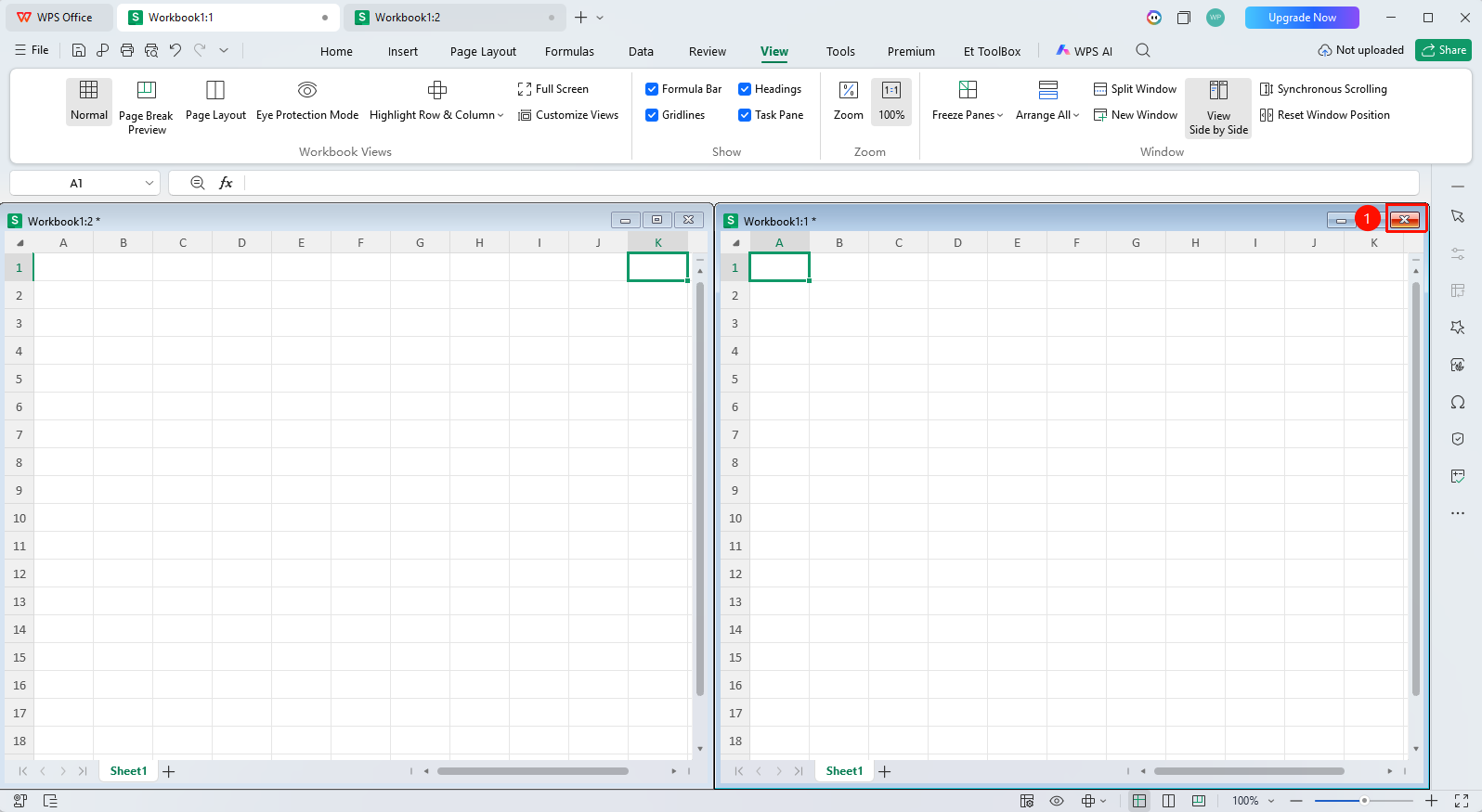Click the Insert Function fx icon

pyautogui.click(x=226, y=183)
